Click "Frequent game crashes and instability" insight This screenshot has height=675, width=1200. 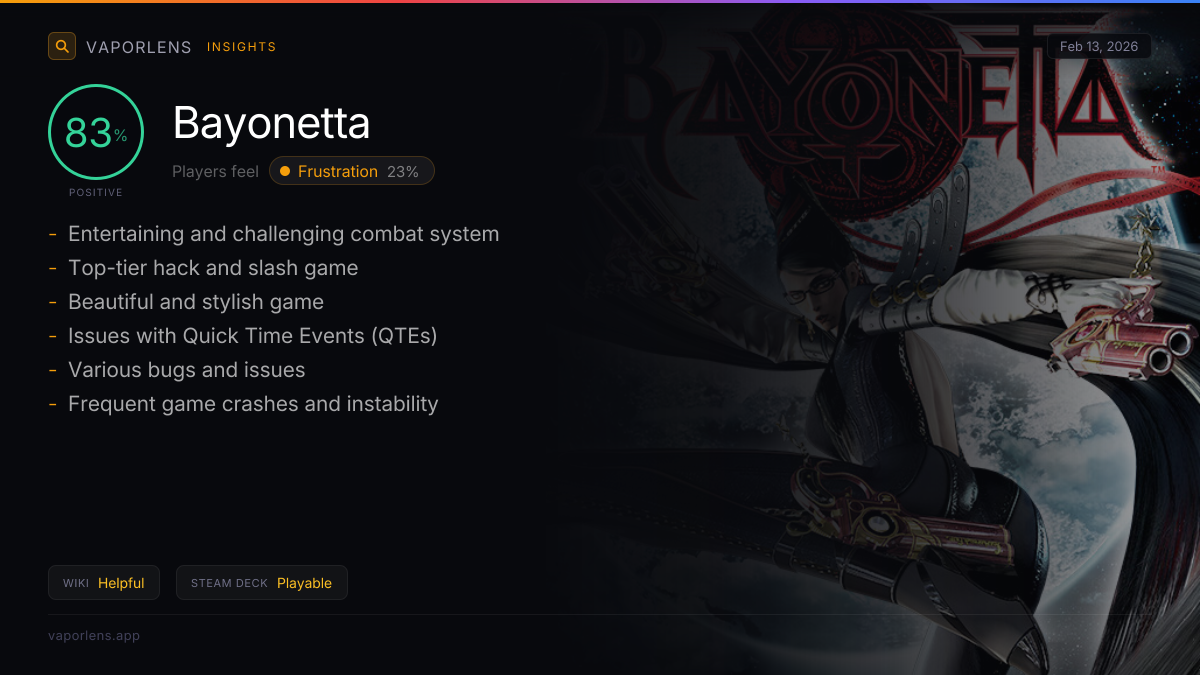point(253,404)
